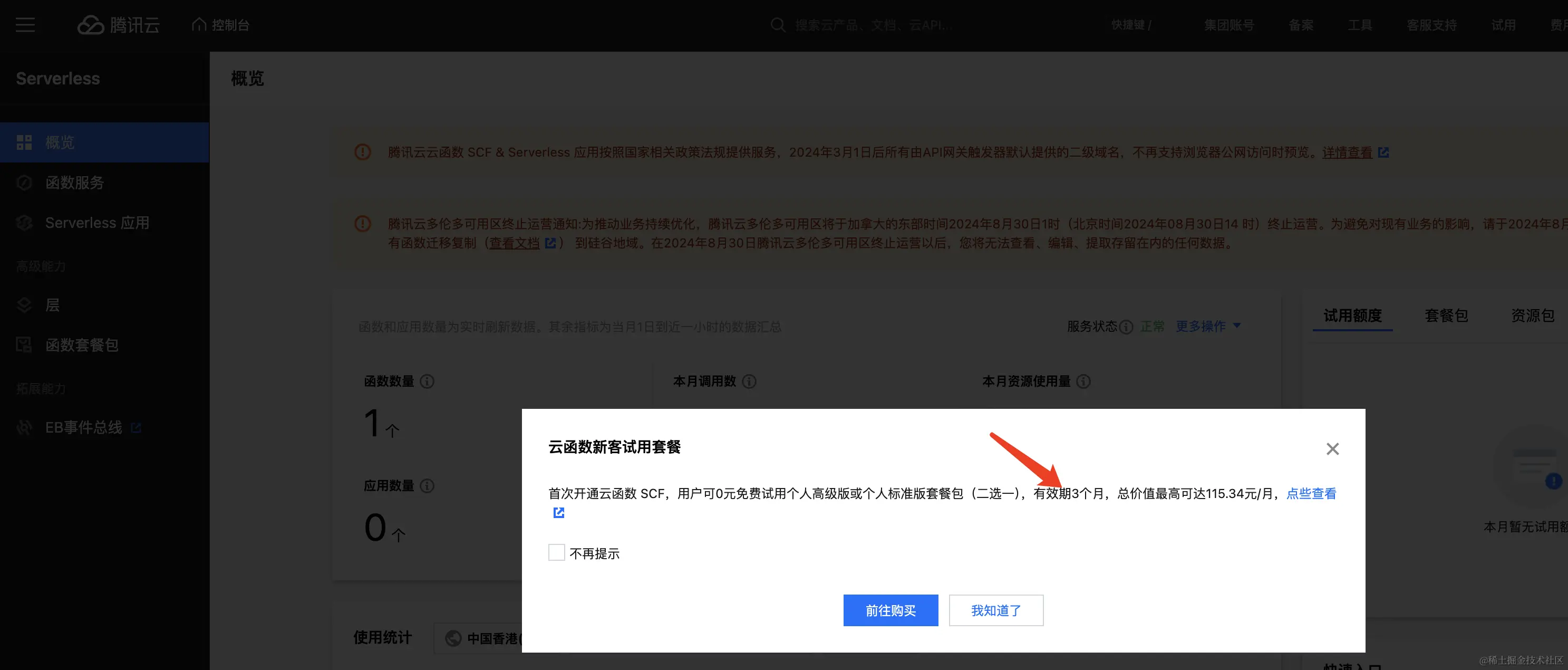Expand the 更多操作 dropdown
The image size is (1568, 670).
[x=1208, y=327]
